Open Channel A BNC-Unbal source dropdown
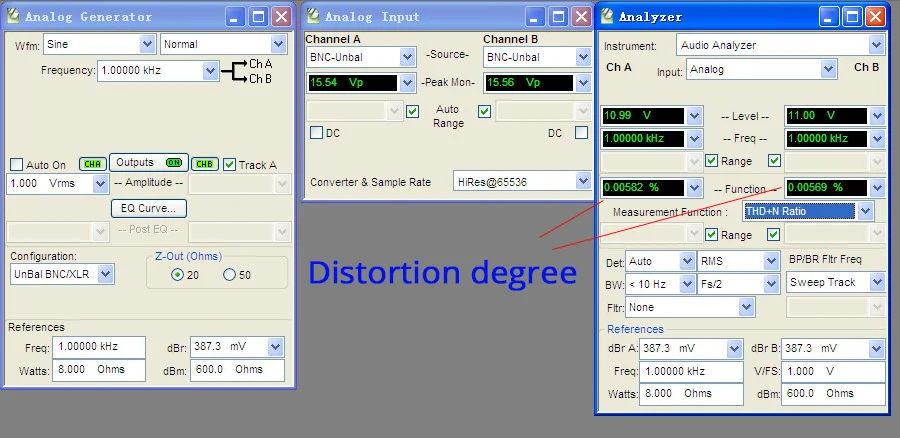Viewport: 900px width, 438px height. tap(408, 57)
